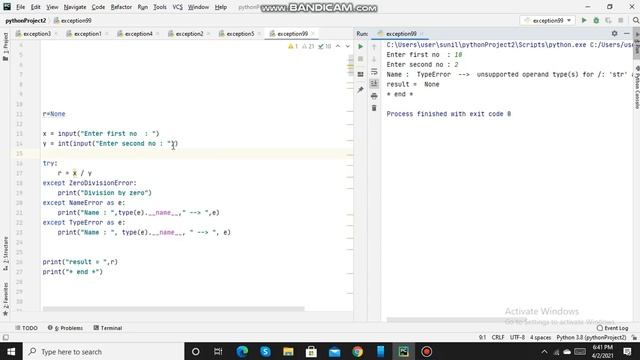Image resolution: width=640 pixels, height=360 pixels.
Task: Open Microsoft Edge from taskbar
Action: pyautogui.click(x=242, y=351)
